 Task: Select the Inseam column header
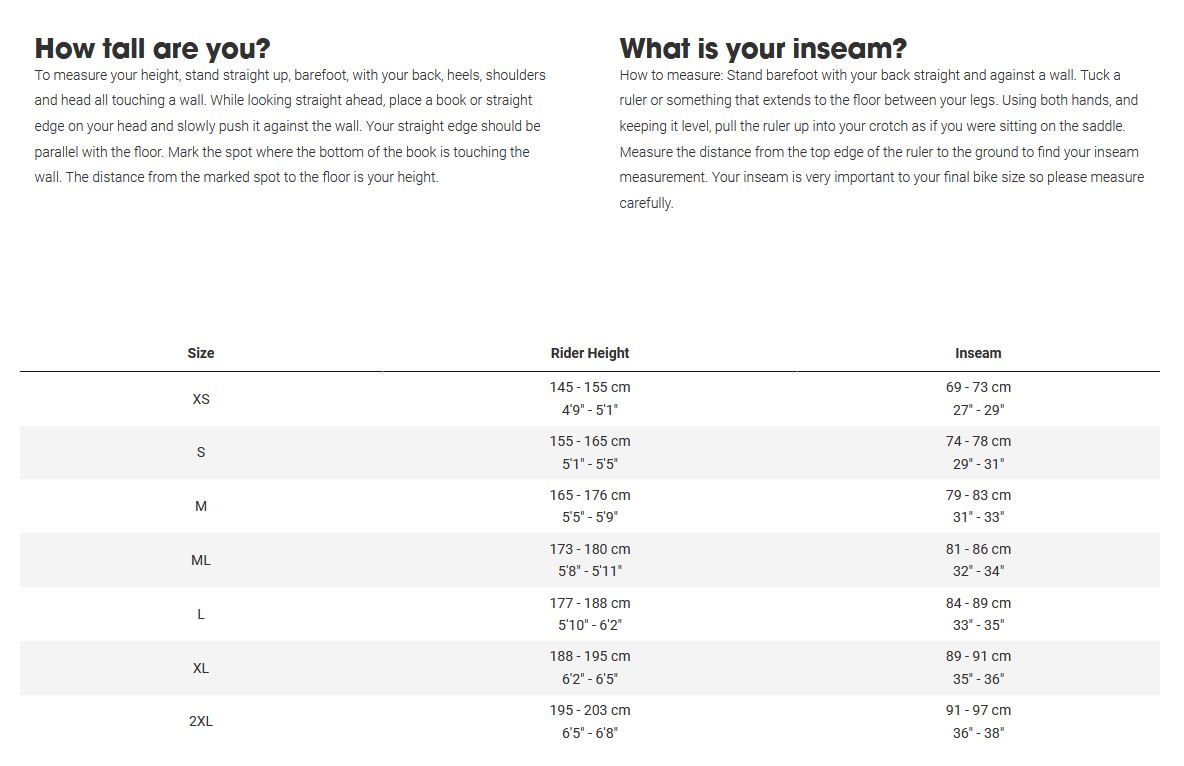point(978,353)
